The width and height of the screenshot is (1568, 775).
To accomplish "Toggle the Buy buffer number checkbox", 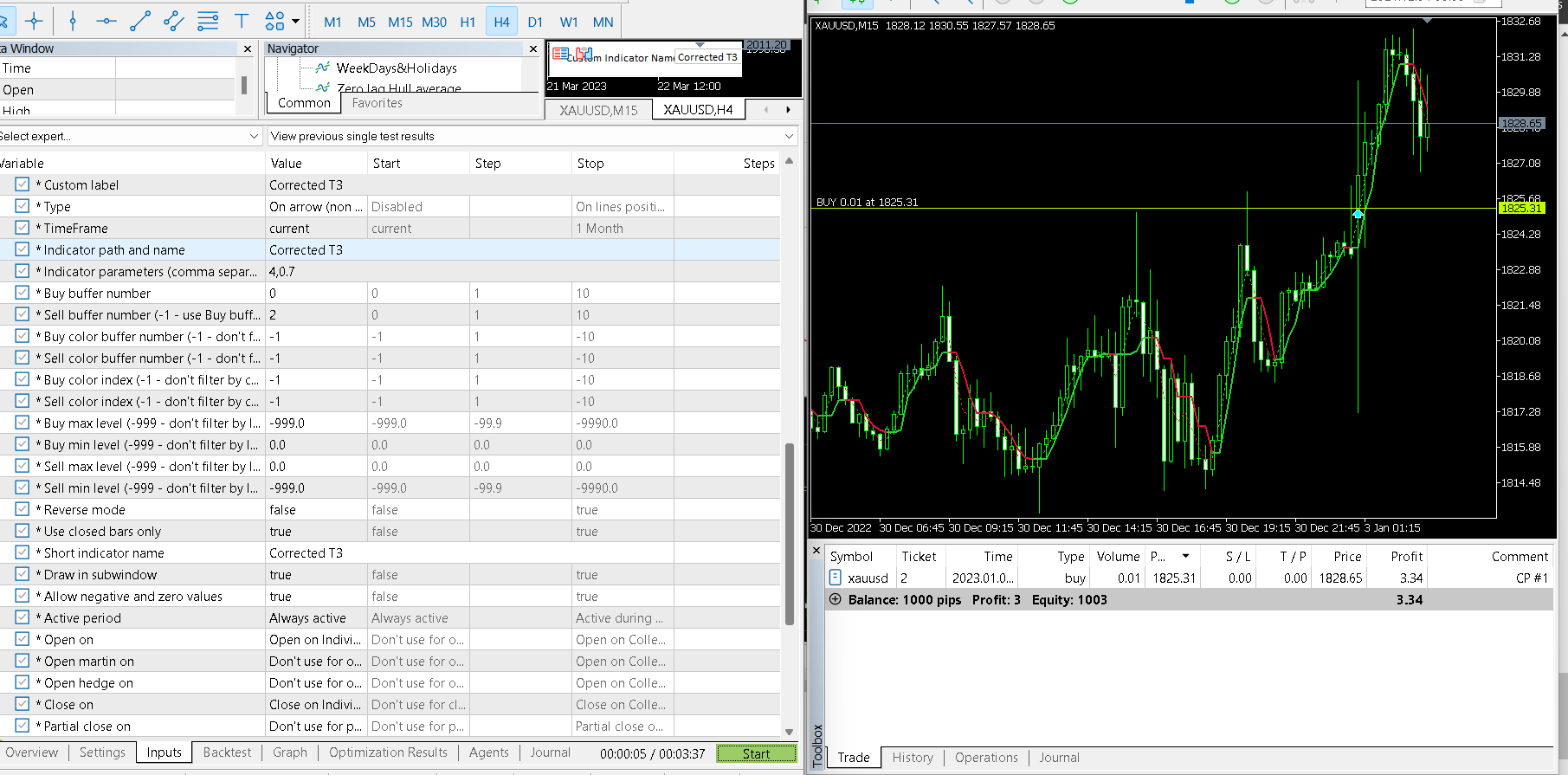I will (23, 293).
